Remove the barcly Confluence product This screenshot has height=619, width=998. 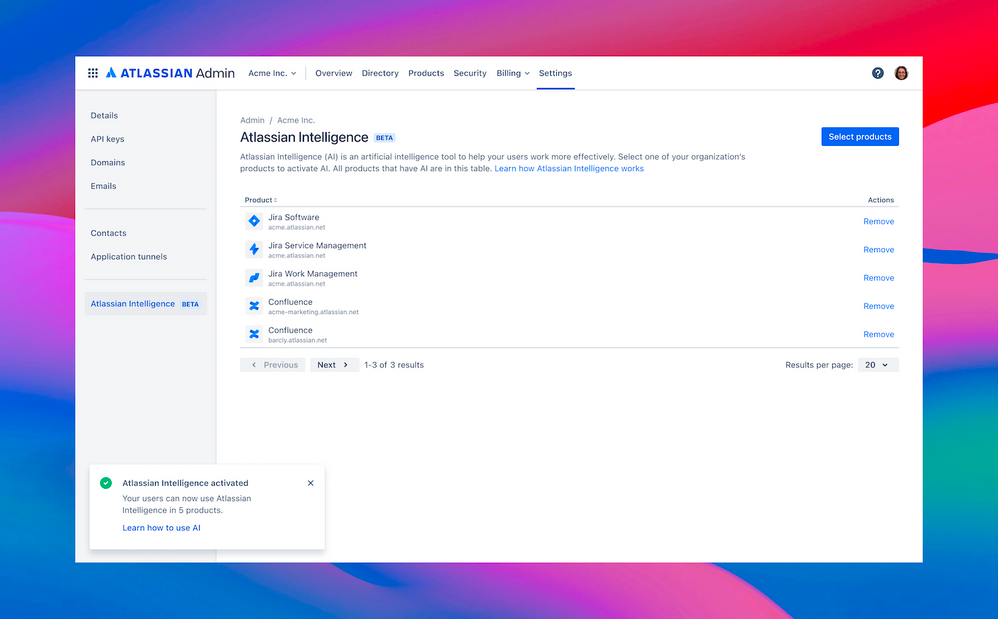coord(878,334)
